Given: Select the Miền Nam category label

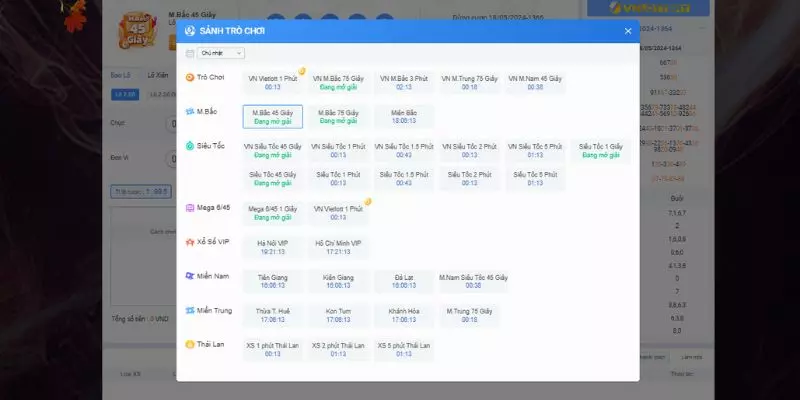Looking at the screenshot, I should [x=213, y=276].
